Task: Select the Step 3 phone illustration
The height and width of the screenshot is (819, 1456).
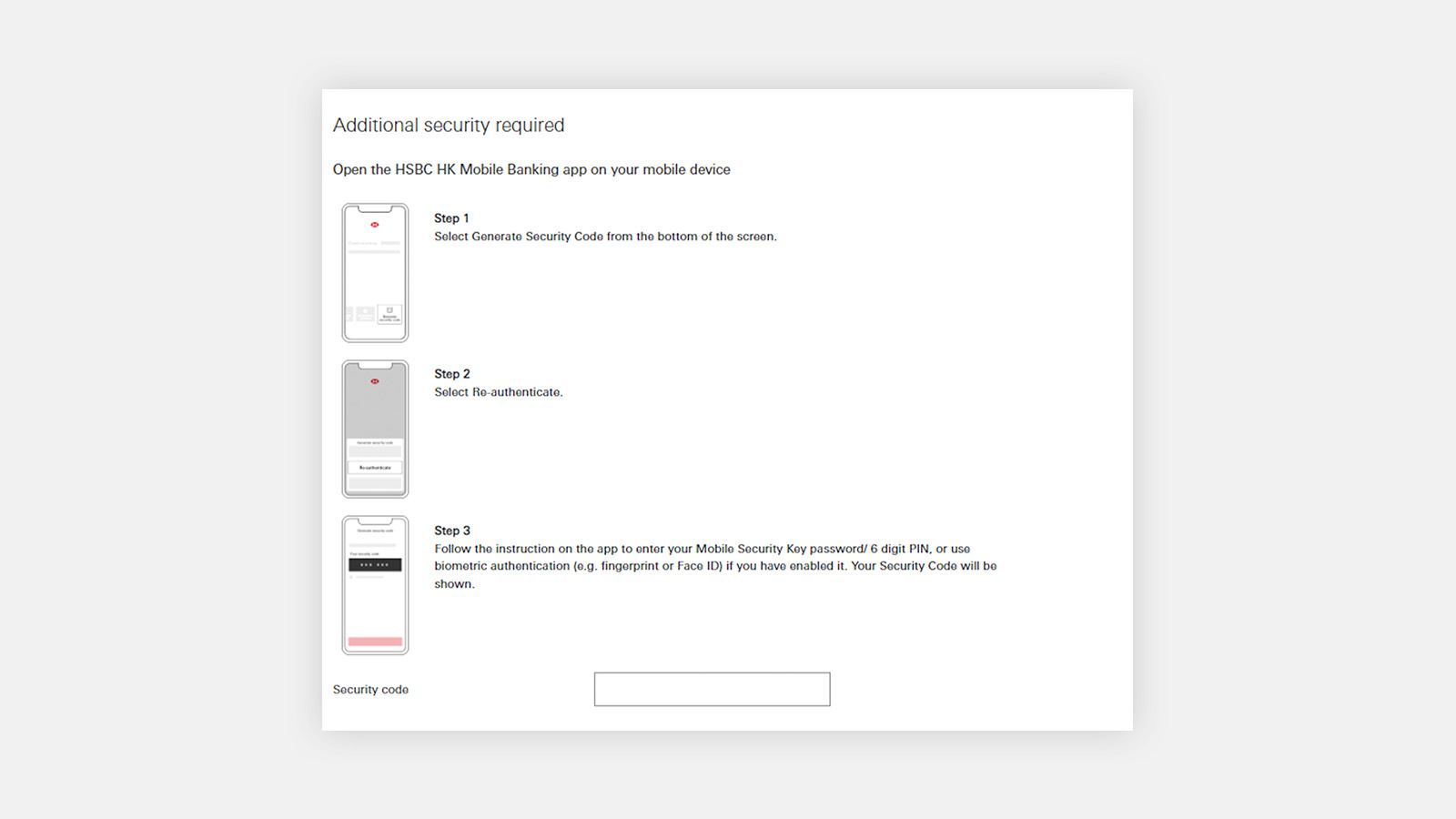Action: (375, 585)
